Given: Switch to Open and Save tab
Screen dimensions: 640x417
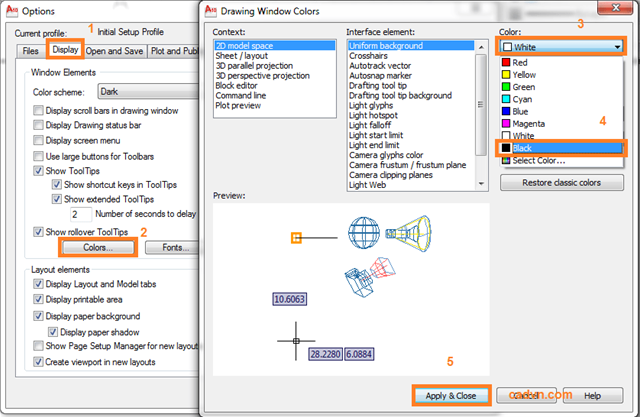Looking at the screenshot, I should tap(114, 51).
